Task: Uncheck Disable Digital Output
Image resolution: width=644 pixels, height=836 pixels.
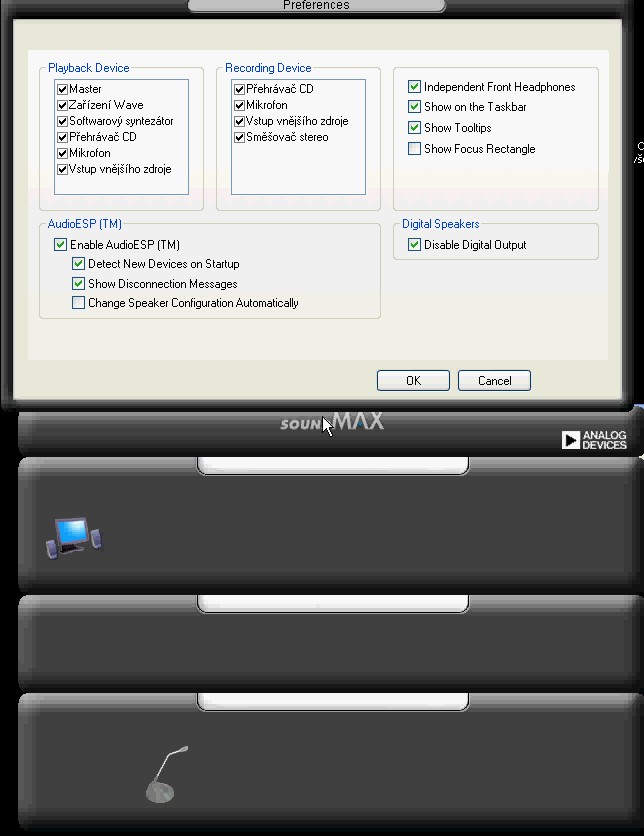Action: 414,245
